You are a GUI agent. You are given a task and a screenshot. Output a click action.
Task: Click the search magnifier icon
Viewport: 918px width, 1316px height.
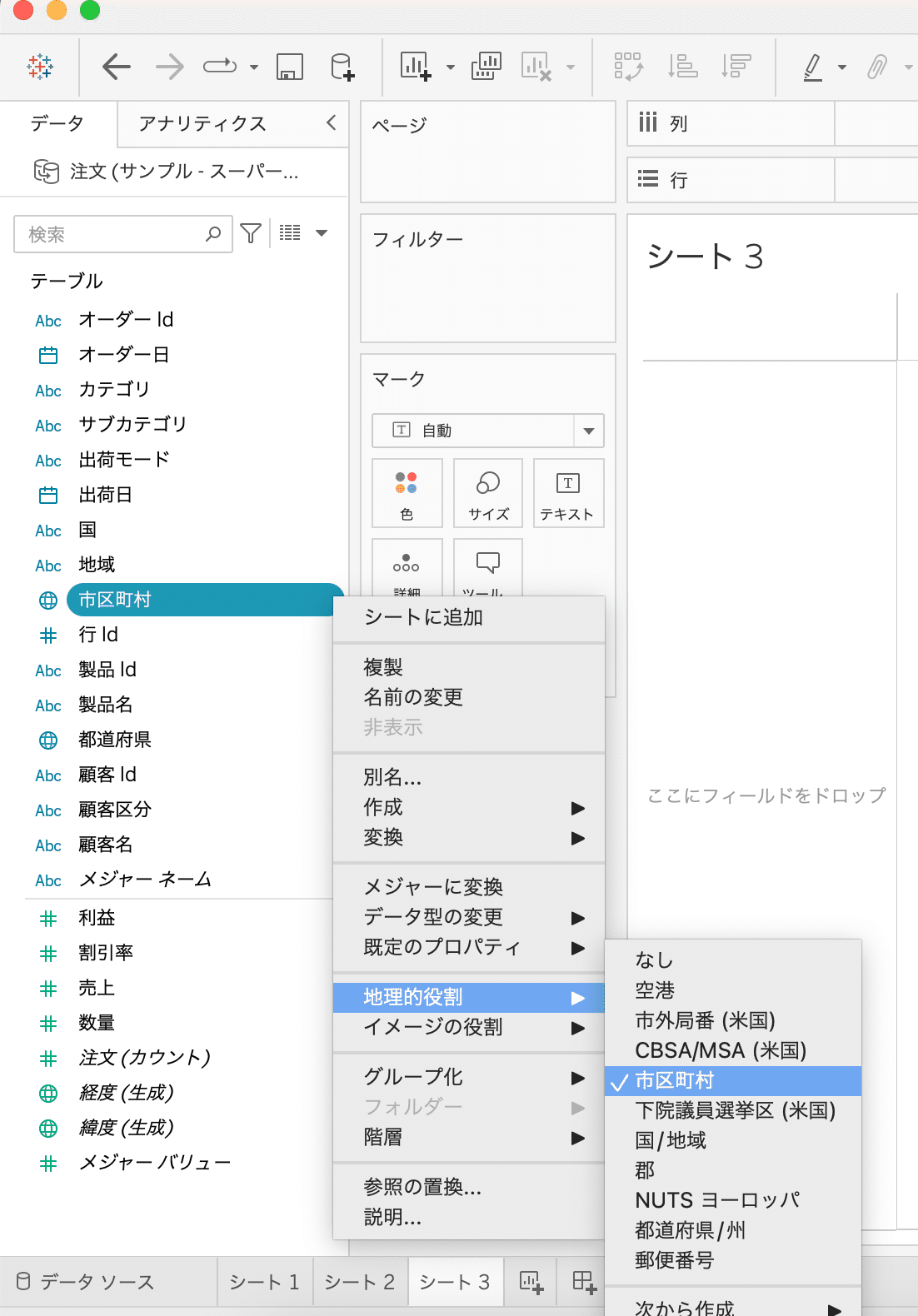coord(213,234)
